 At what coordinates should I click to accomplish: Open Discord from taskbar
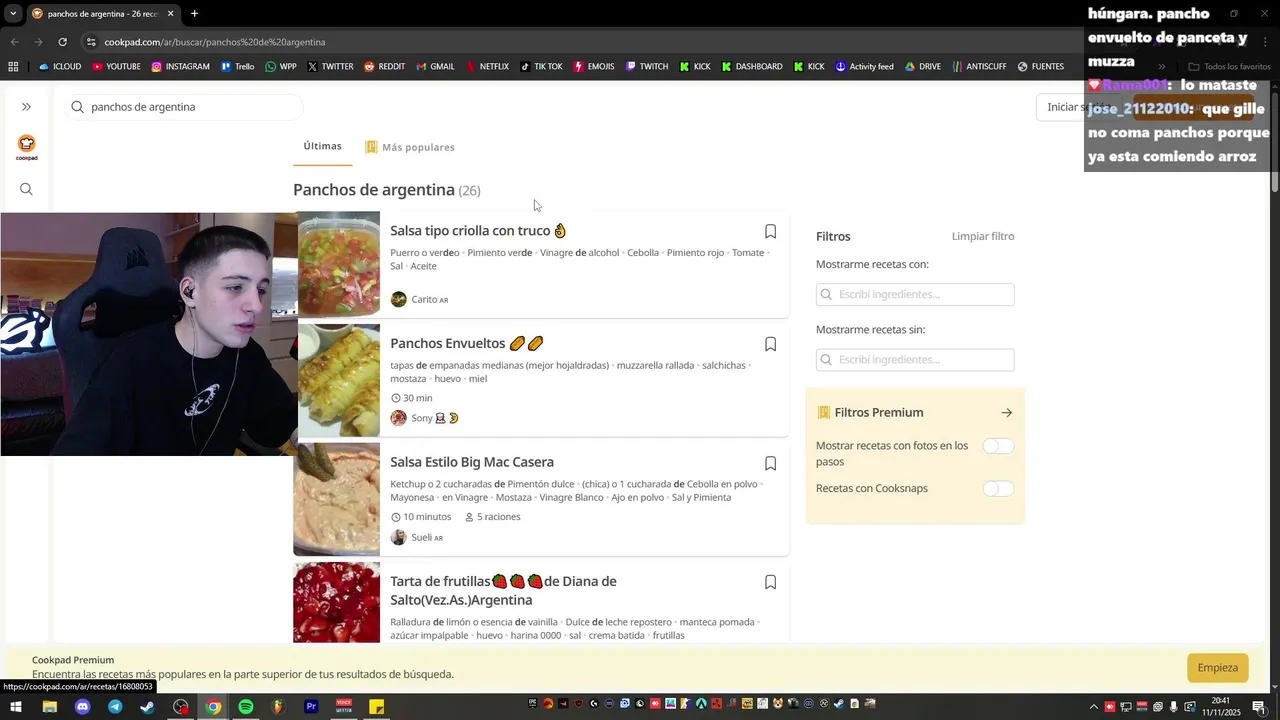click(x=82, y=706)
